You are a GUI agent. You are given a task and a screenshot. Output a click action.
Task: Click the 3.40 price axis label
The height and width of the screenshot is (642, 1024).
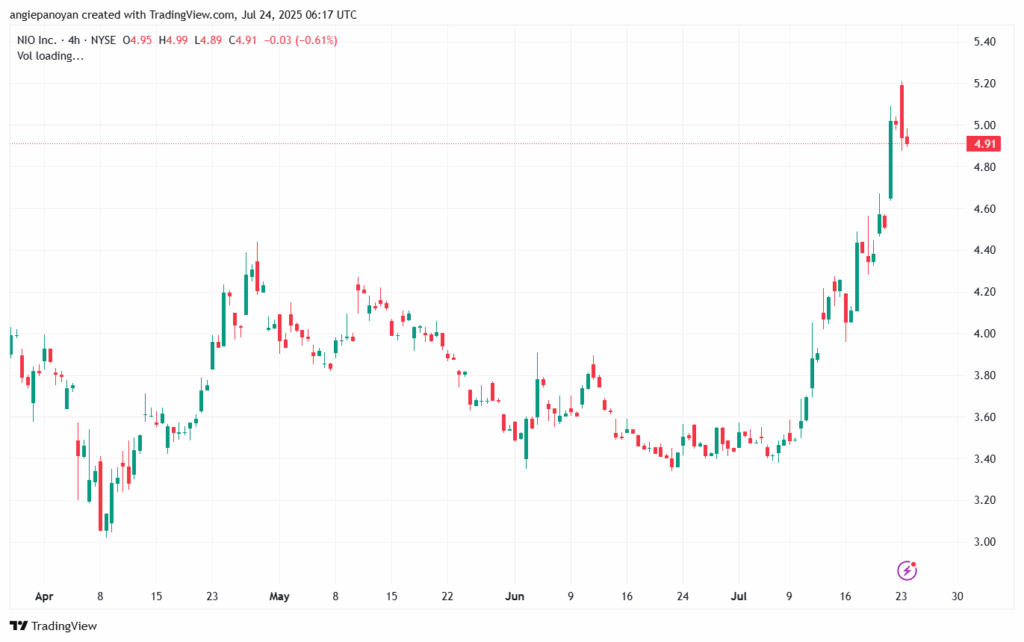pos(984,459)
